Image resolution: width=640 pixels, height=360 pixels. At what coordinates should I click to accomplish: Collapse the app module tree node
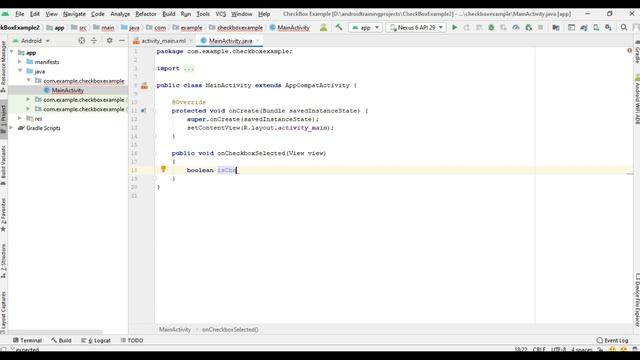[x=12, y=52]
